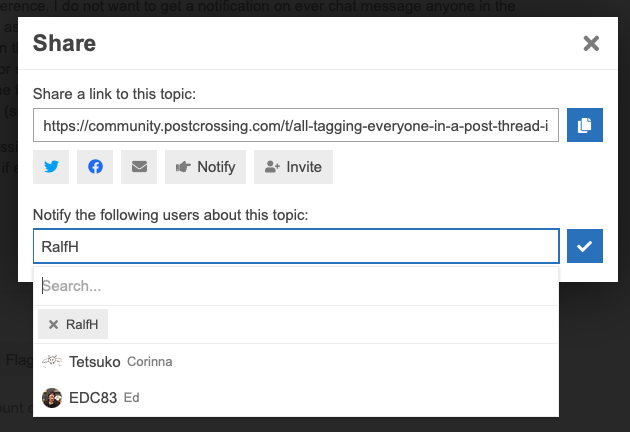Share topic via the envelope email icon

tap(139, 167)
